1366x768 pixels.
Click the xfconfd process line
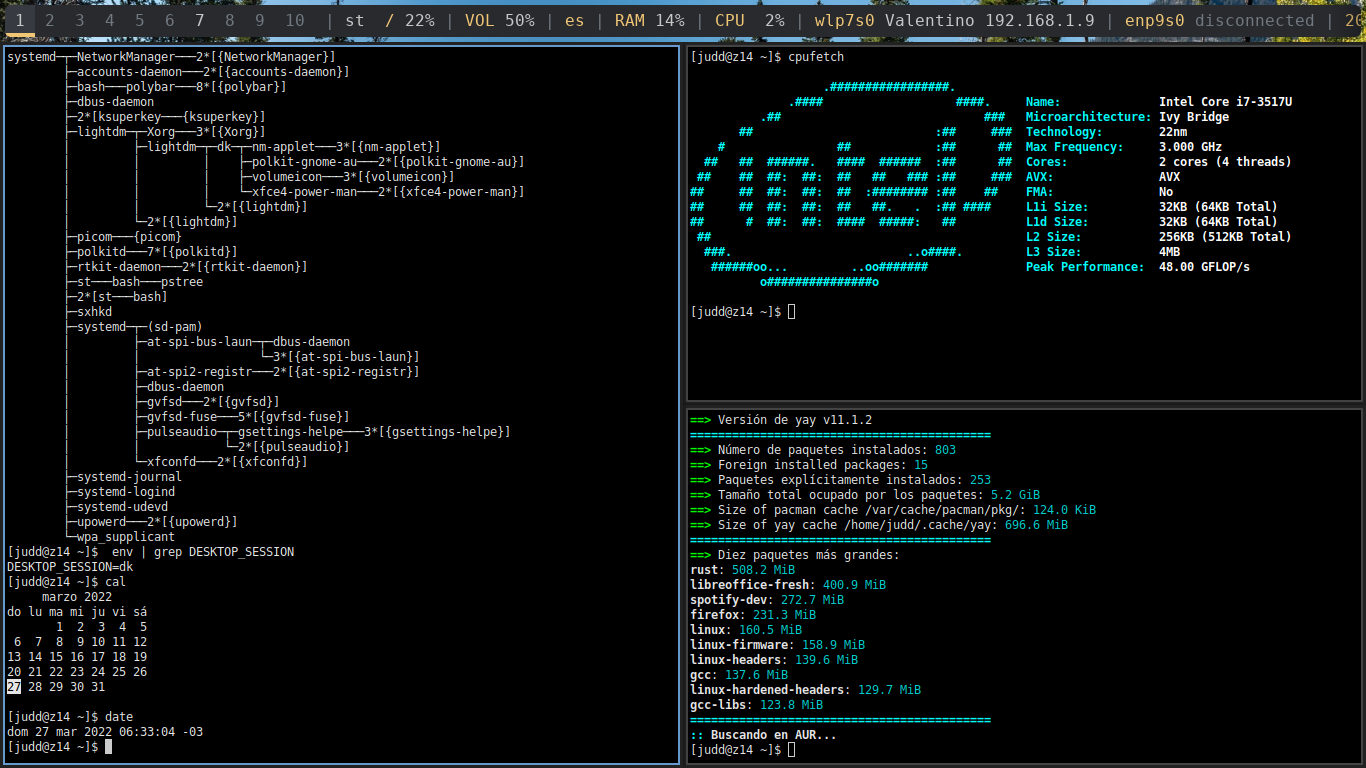(x=227, y=462)
